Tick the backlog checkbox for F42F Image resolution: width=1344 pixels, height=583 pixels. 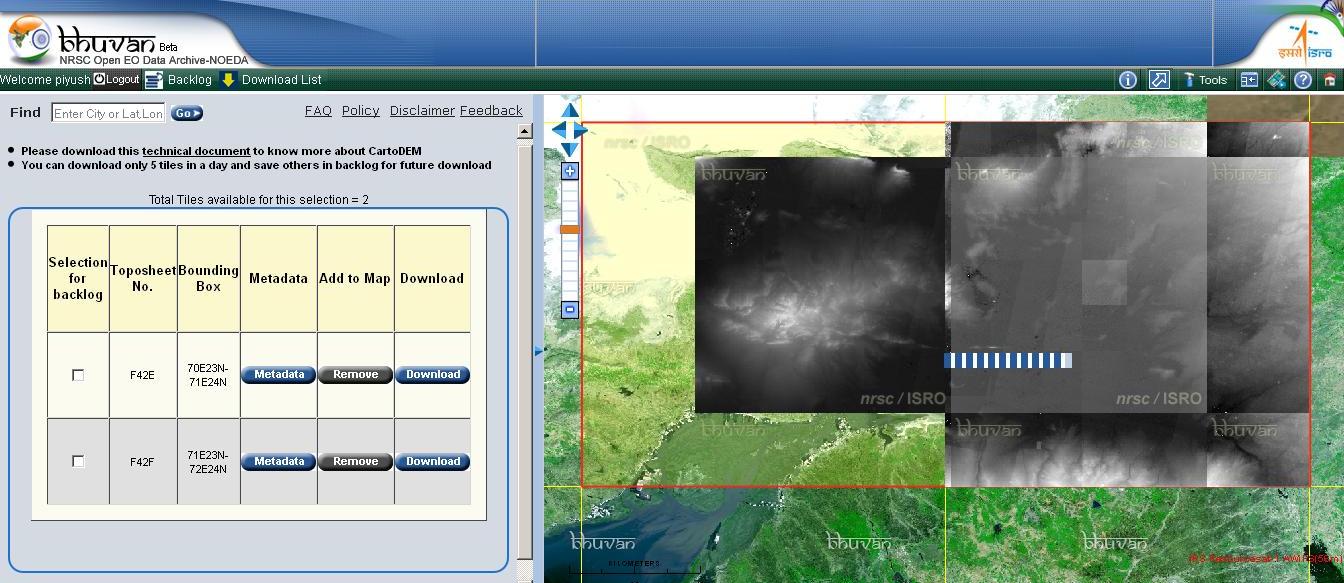tap(78, 461)
